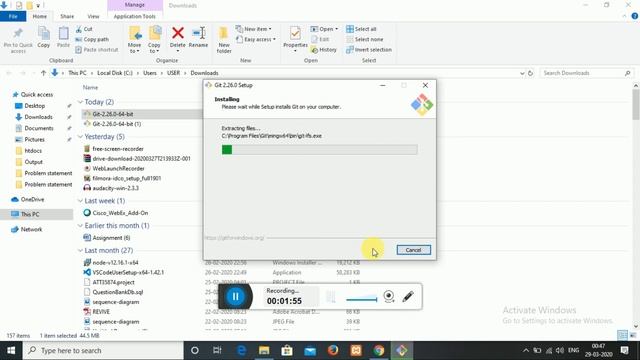Image resolution: width=640 pixels, height=360 pixels.
Task: Select Network in navigation pane
Action: 31,229
